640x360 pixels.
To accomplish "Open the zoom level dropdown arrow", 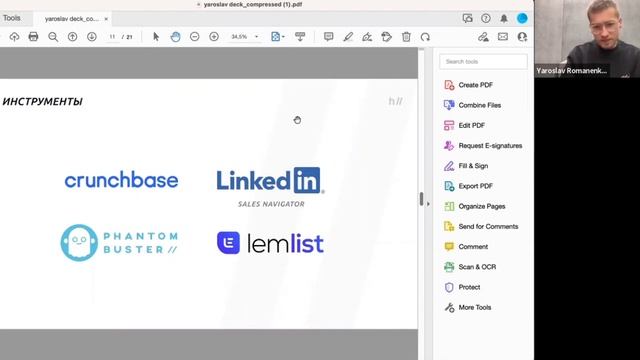I will (257, 37).
